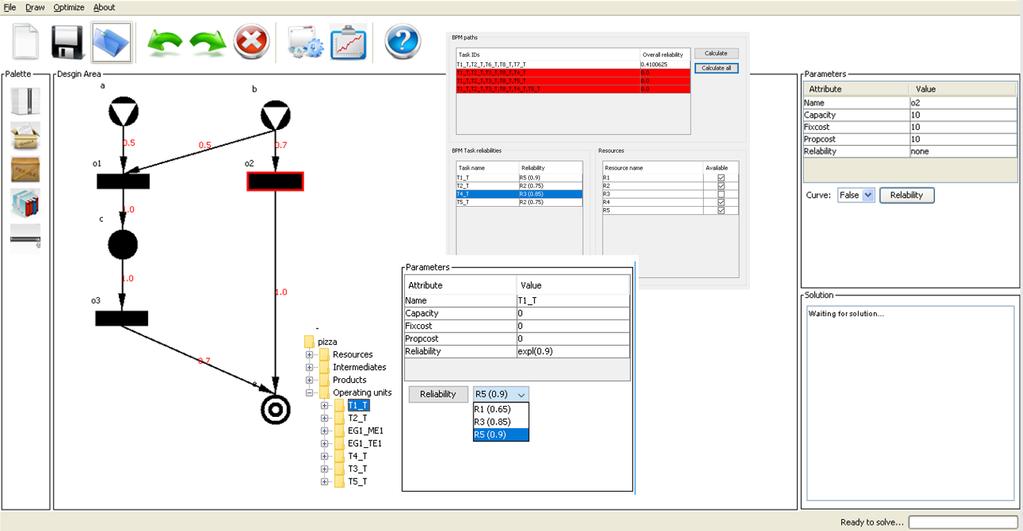Image resolution: width=1023 pixels, height=531 pixels.
Task: Enable availability checkbox for R3
Action: pos(721,194)
